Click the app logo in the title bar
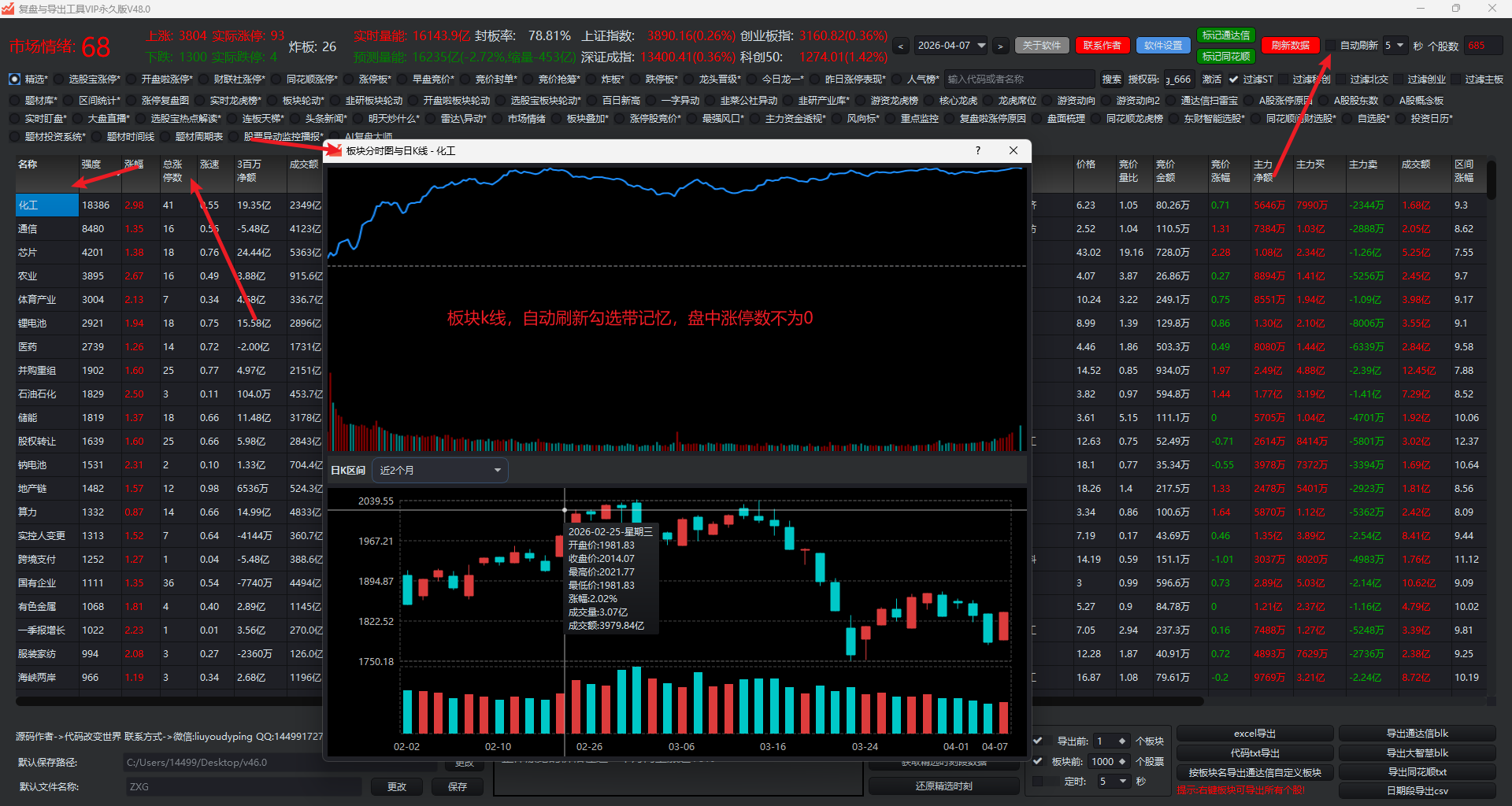Screen dimensions: 1512x806 coord(9,9)
